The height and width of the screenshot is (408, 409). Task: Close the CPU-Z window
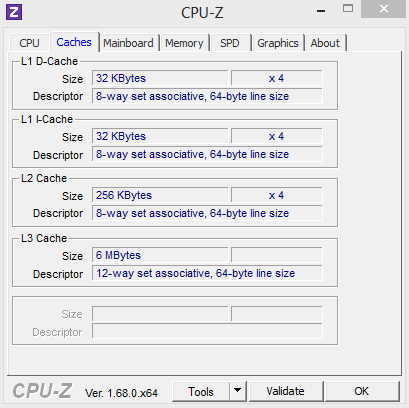tap(384, 9)
